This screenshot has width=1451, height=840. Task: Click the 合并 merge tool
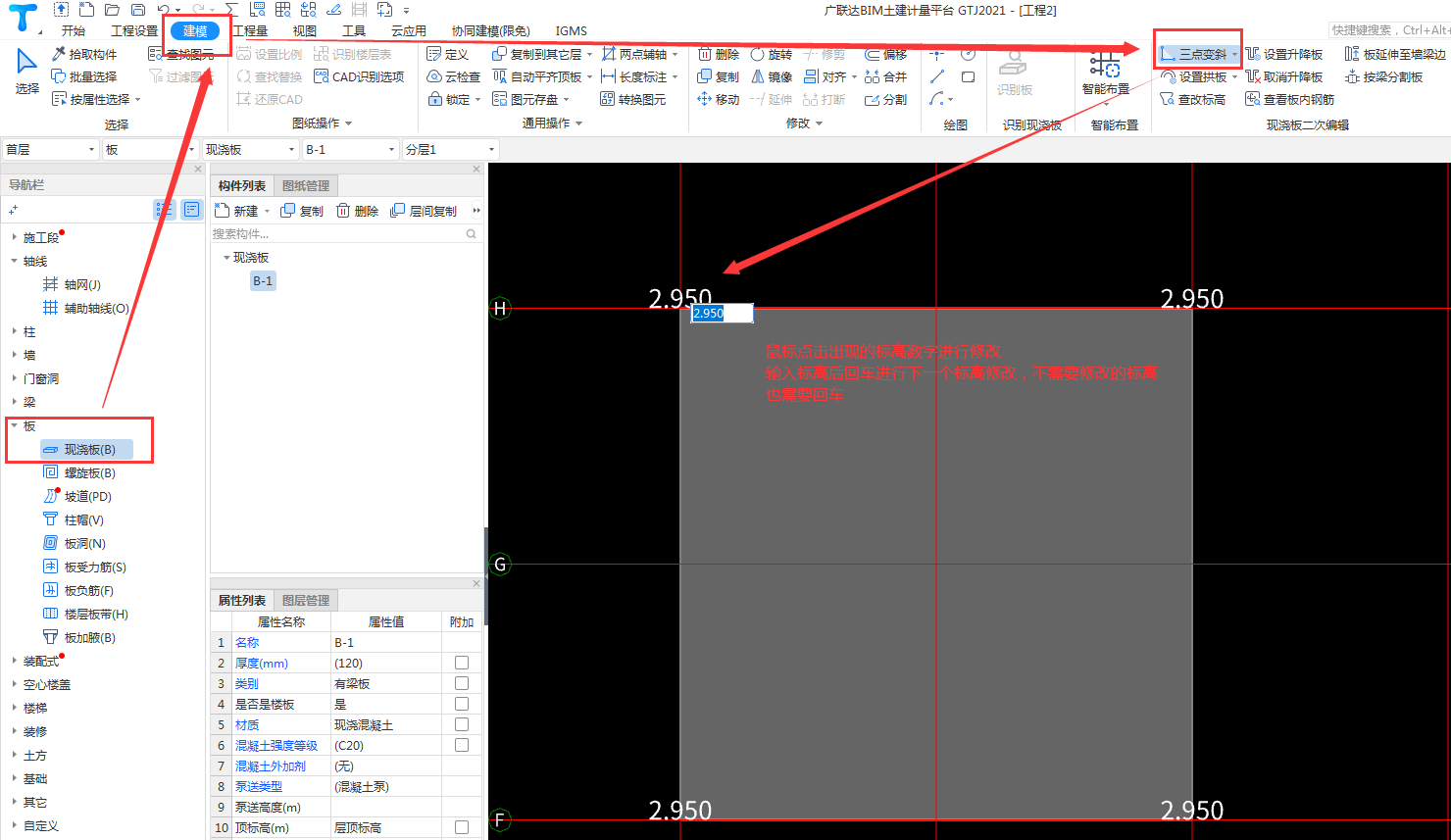point(886,76)
